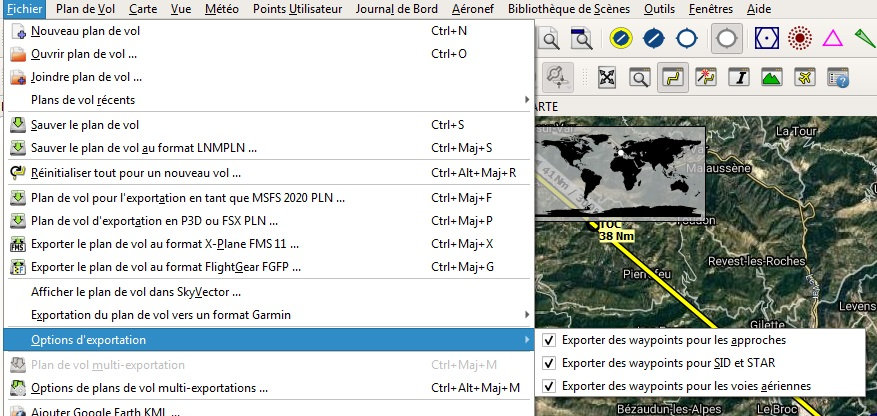Click the zoom magnifier page toolbar icon
877x416 pixels.
click(550, 39)
